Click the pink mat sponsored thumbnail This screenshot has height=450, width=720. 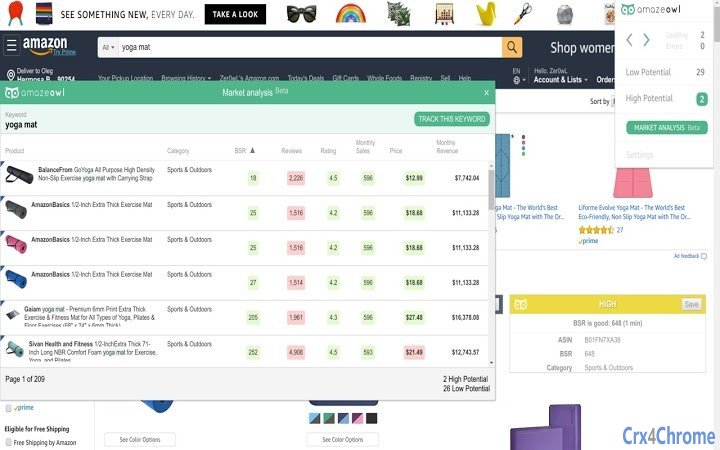point(633,182)
